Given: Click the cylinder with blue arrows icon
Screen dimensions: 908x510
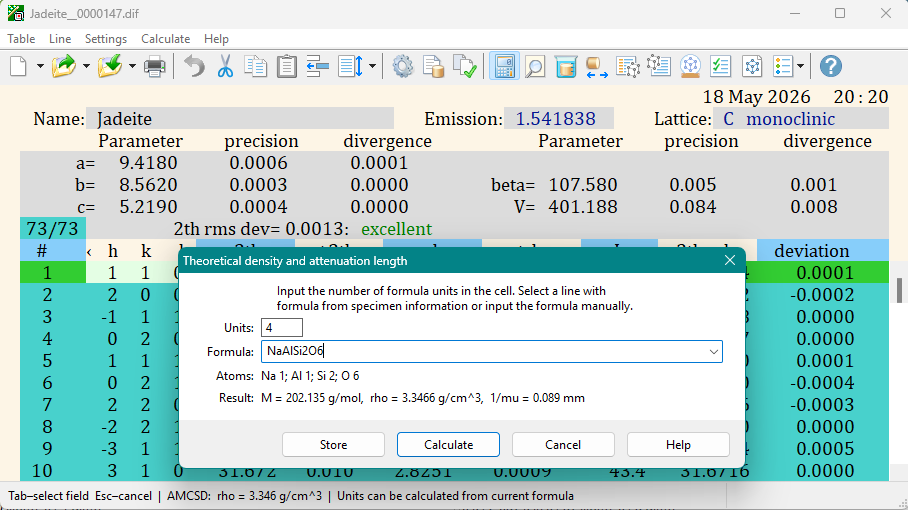Looking at the screenshot, I should click(596, 67).
